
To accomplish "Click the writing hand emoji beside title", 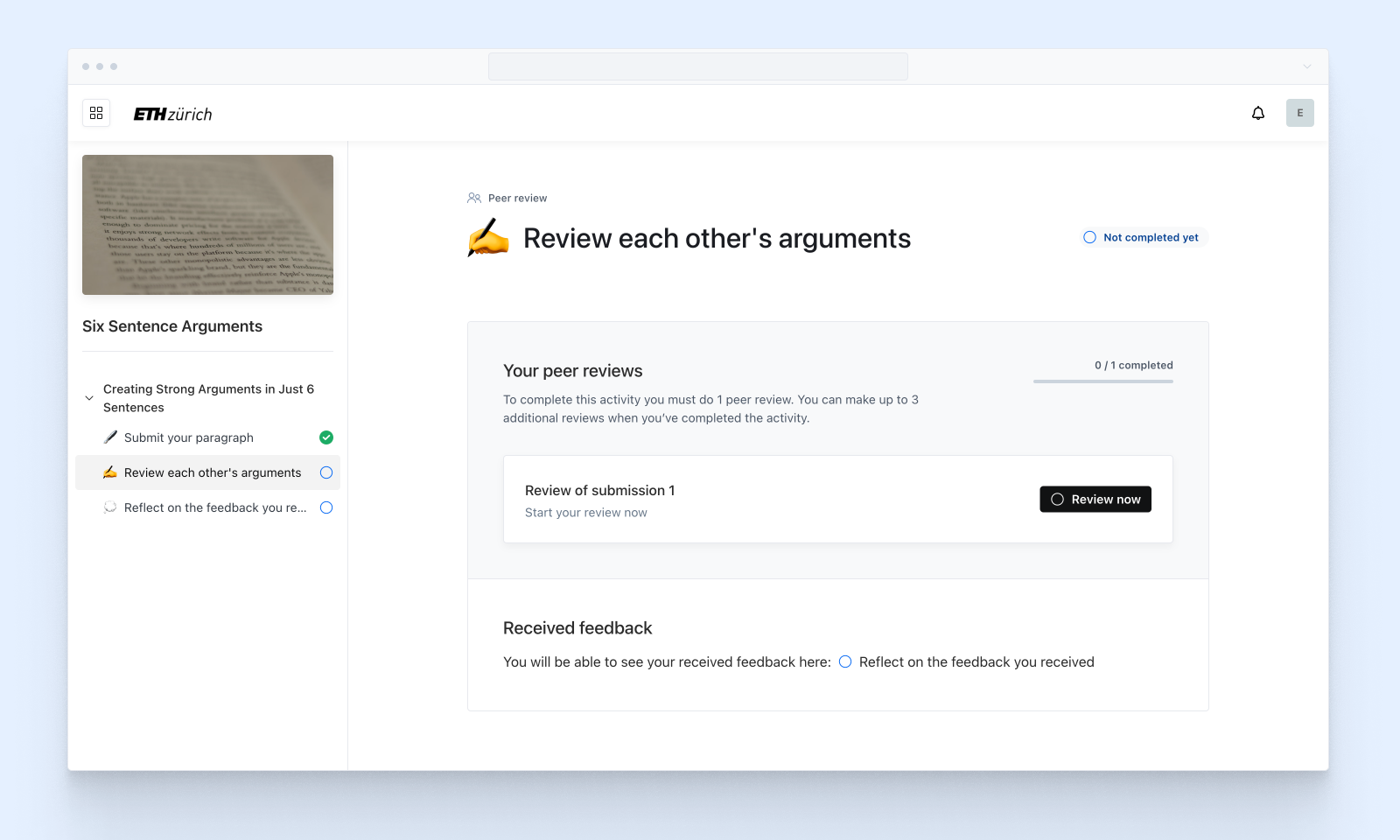I will tap(488, 238).
